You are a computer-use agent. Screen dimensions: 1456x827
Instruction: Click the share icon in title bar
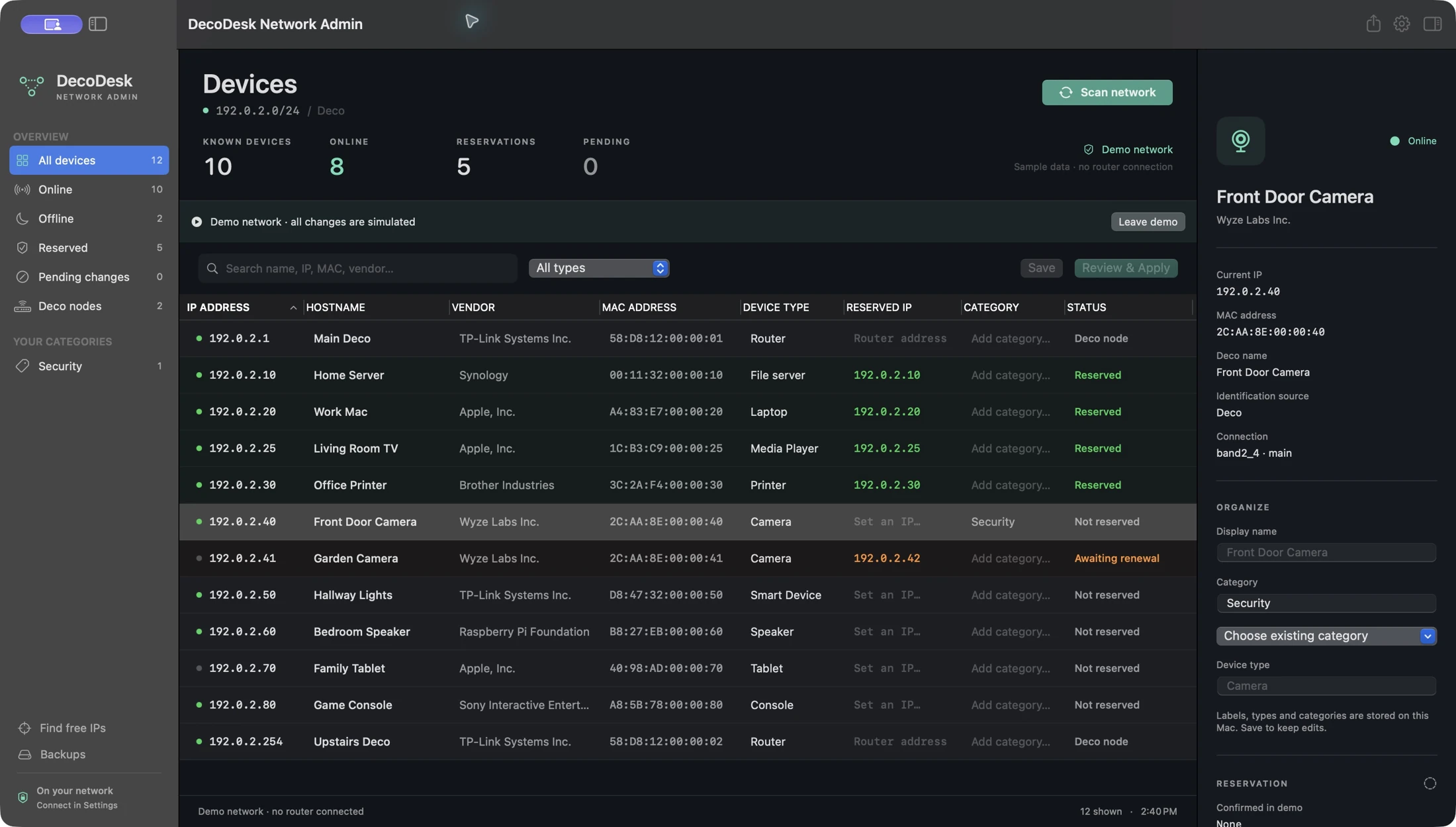pyautogui.click(x=1373, y=24)
